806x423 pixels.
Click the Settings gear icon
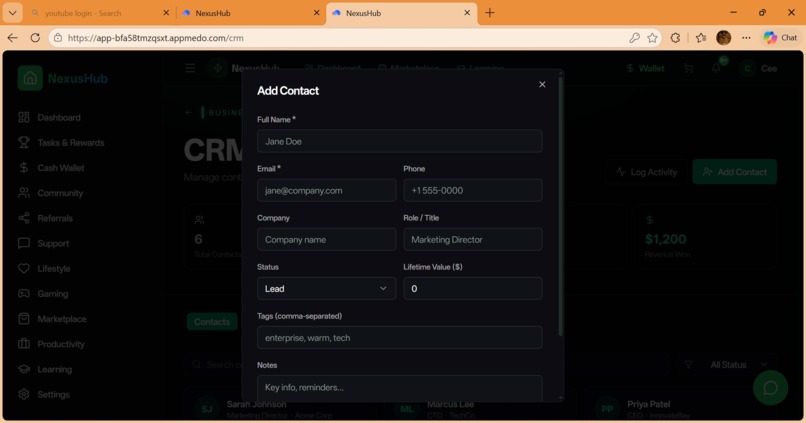(x=24, y=394)
